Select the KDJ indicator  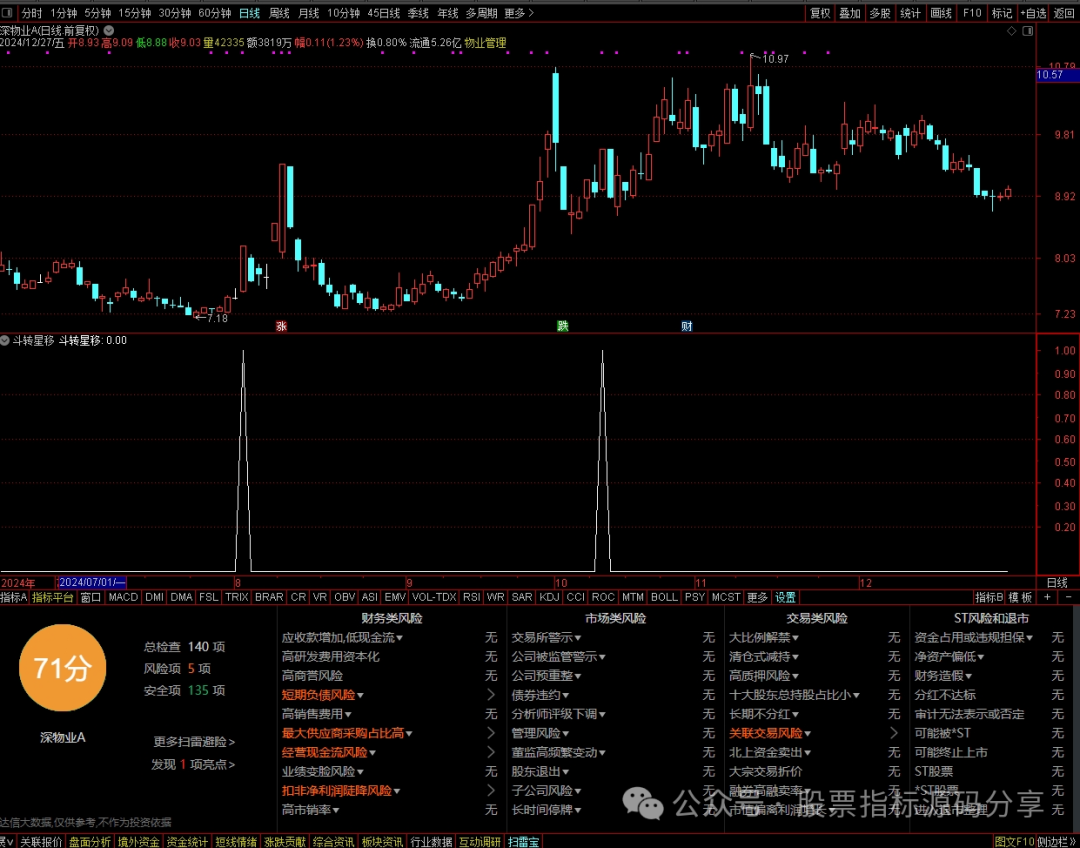pyautogui.click(x=550, y=597)
